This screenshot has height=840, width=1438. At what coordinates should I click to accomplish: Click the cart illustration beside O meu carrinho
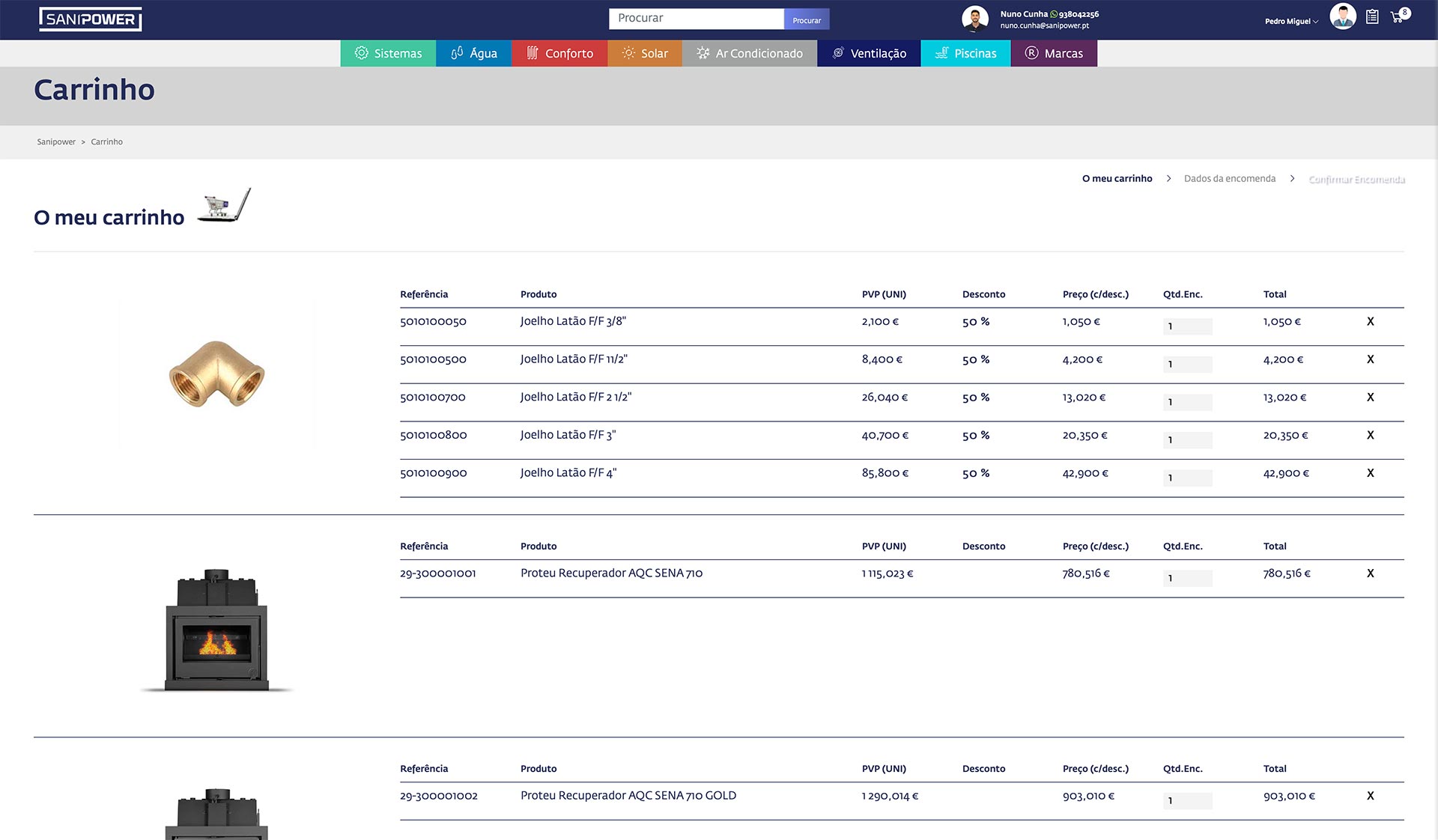pos(224,206)
